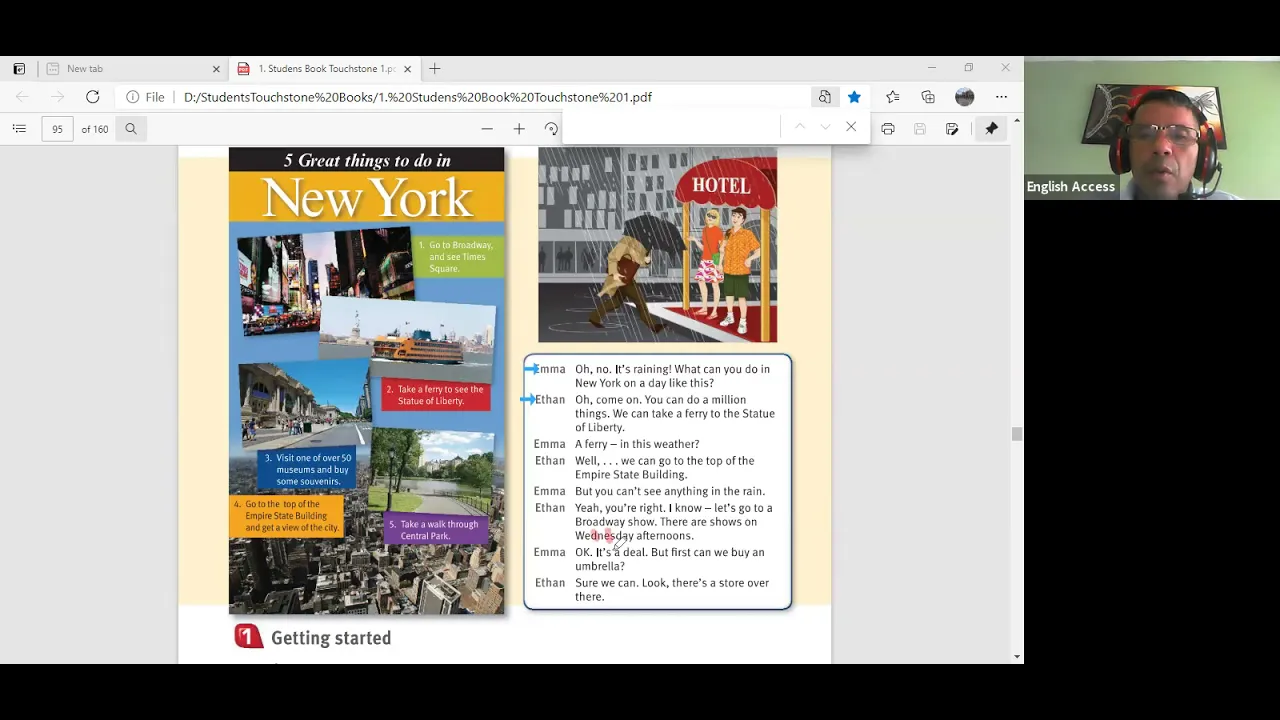Image resolution: width=1280 pixels, height=720 pixels.
Task: View site information File icon
Action: [x=146, y=97]
